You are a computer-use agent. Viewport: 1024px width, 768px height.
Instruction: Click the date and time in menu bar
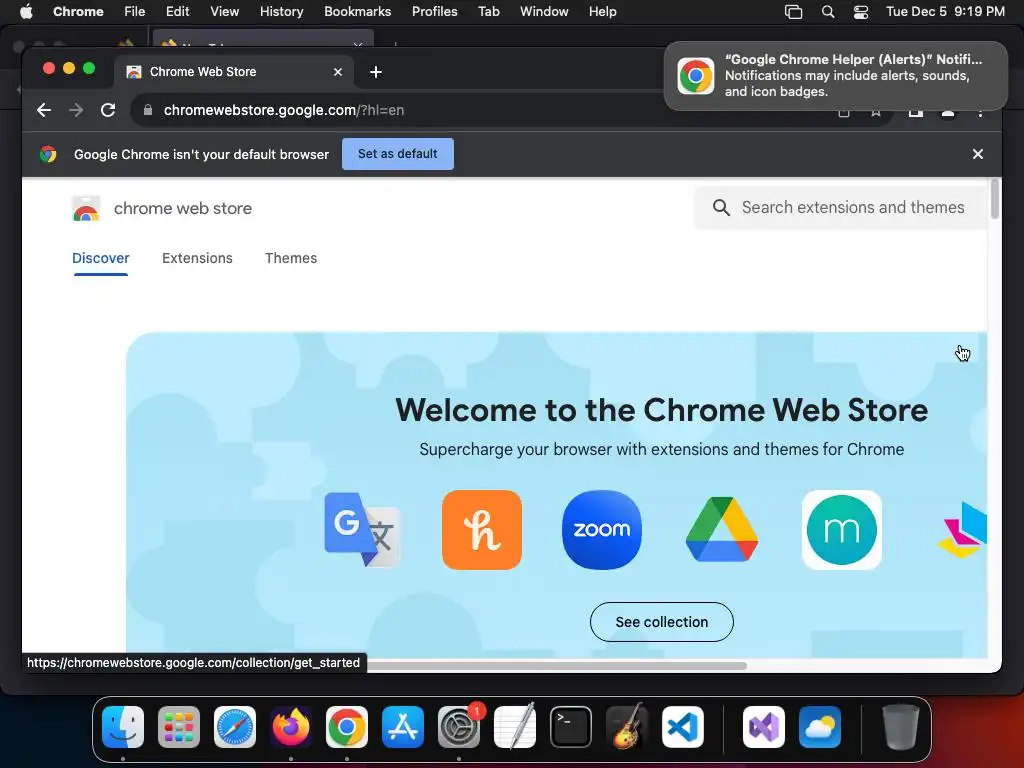coord(945,12)
